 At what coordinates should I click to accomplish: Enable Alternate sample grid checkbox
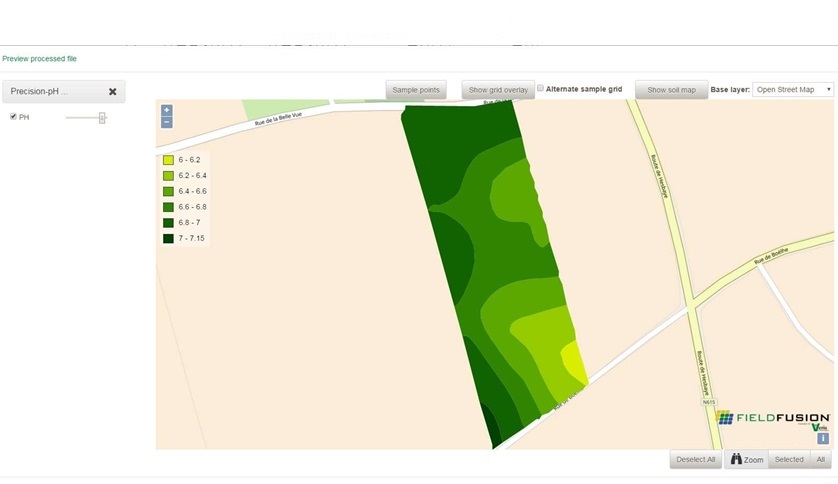pos(540,88)
